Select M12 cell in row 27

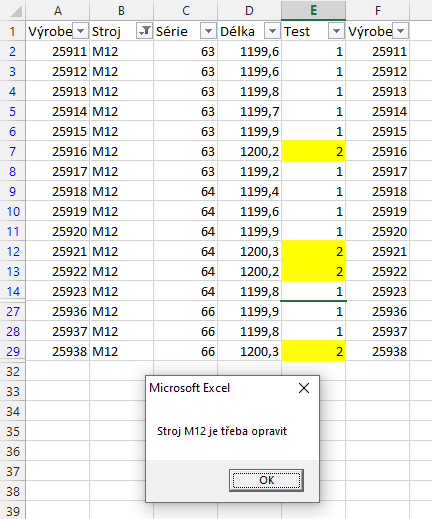pyautogui.click(x=121, y=311)
